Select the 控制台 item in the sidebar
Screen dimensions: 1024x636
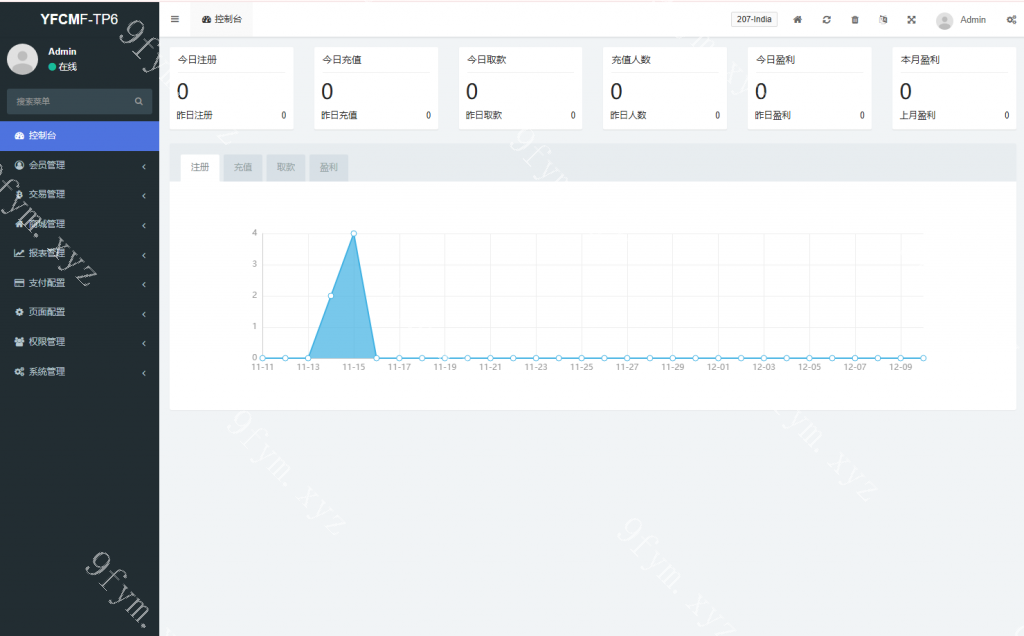79,136
